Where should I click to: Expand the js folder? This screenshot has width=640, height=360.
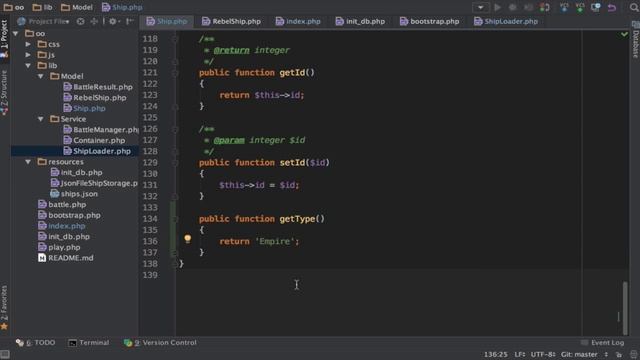[x=28, y=55]
